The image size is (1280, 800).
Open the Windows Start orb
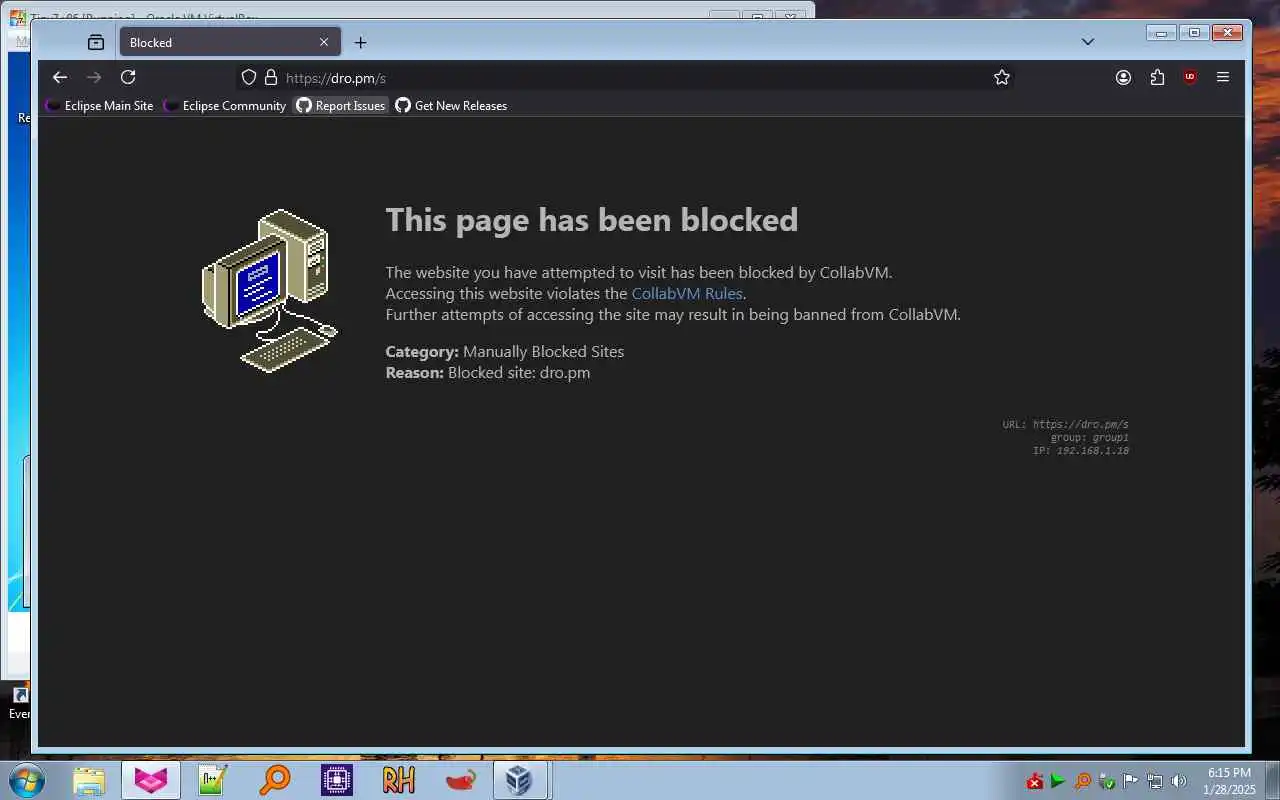tap(26, 780)
